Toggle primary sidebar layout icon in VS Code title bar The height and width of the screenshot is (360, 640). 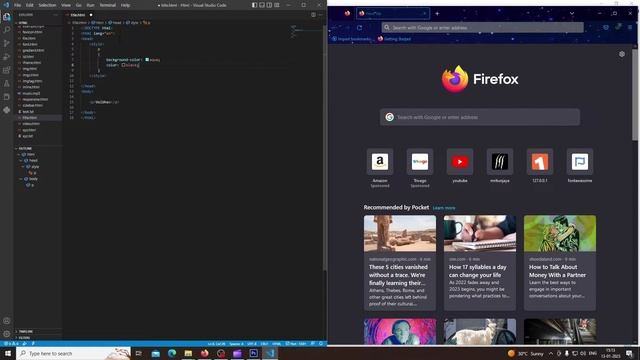click(x=254, y=5)
